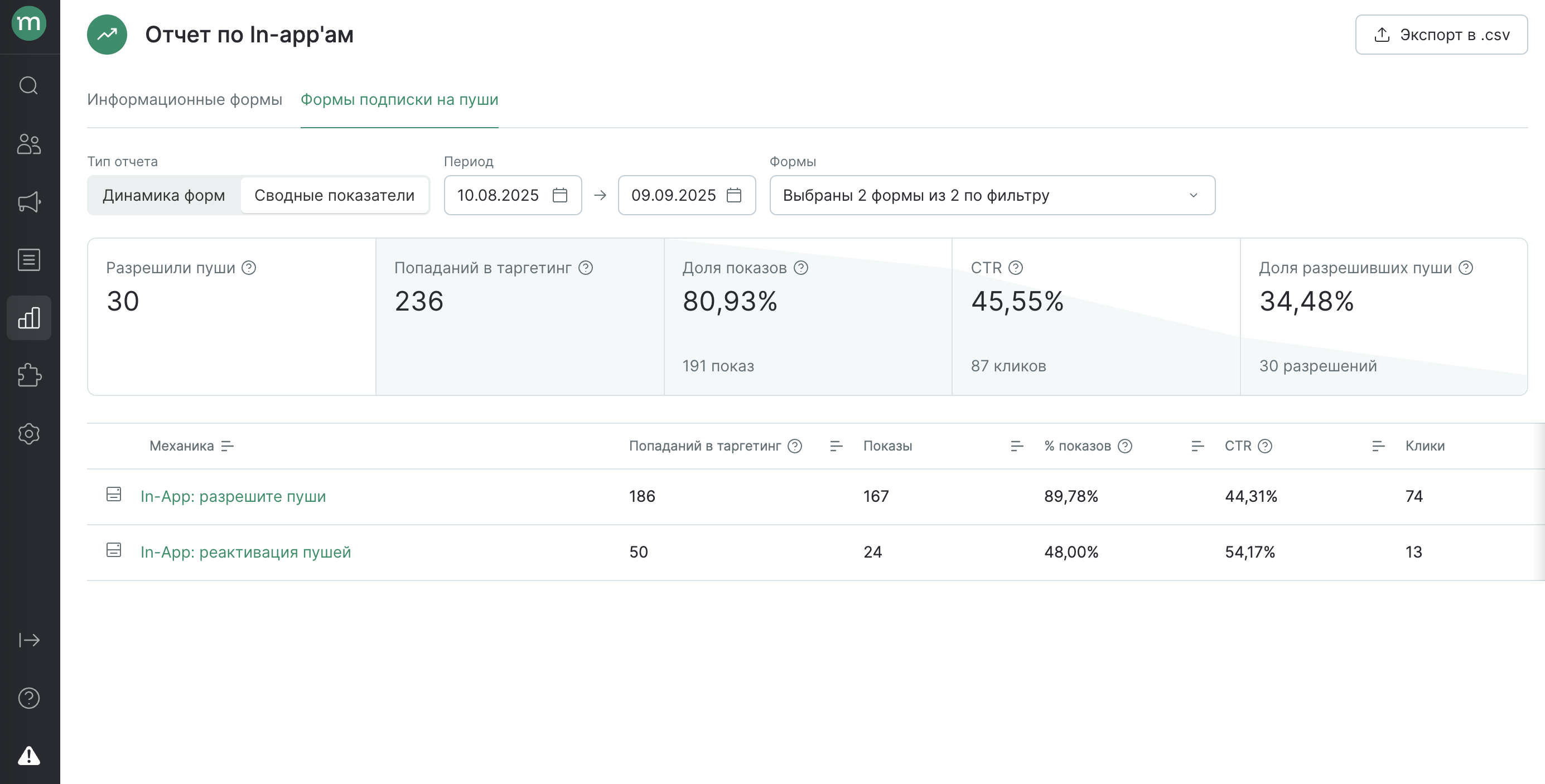Click the green report trend icon

[x=107, y=35]
